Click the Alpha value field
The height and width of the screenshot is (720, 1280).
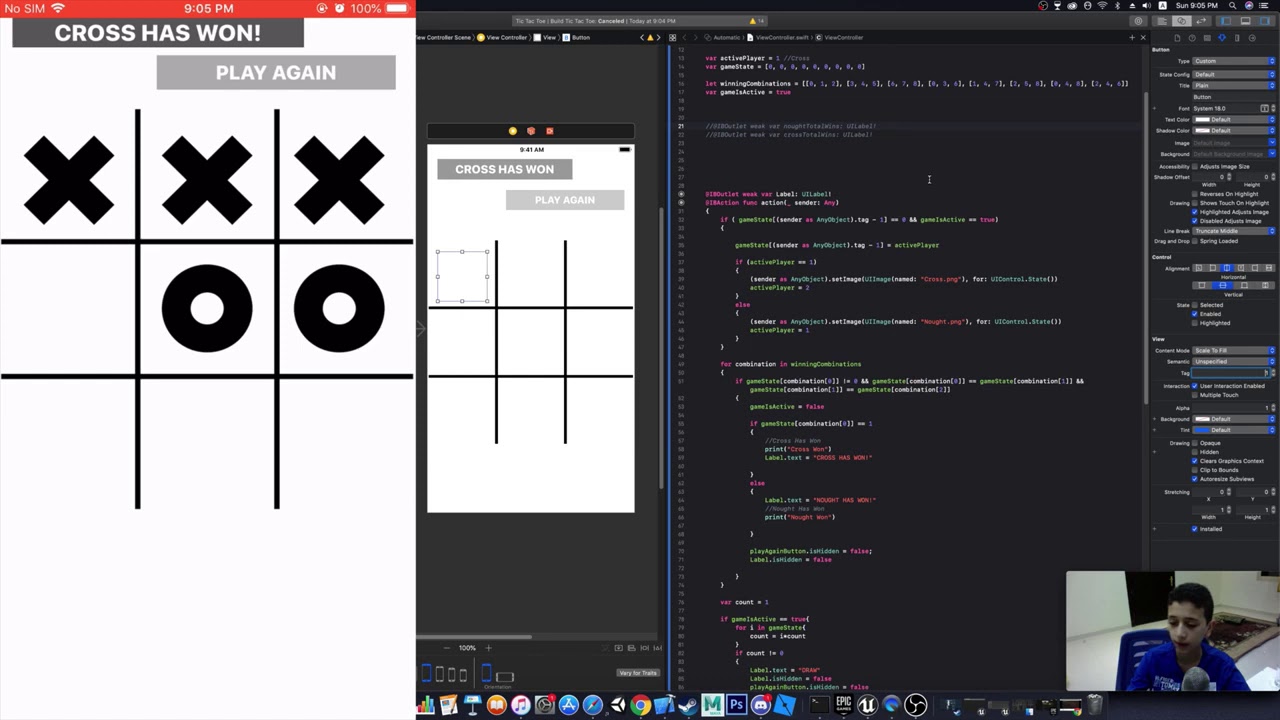[x=1230, y=408]
